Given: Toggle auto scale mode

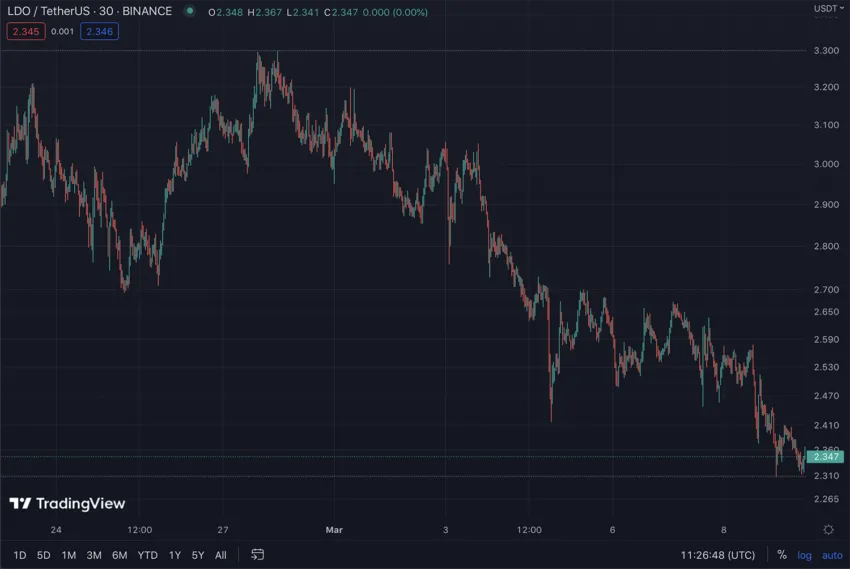Looking at the screenshot, I should point(831,555).
